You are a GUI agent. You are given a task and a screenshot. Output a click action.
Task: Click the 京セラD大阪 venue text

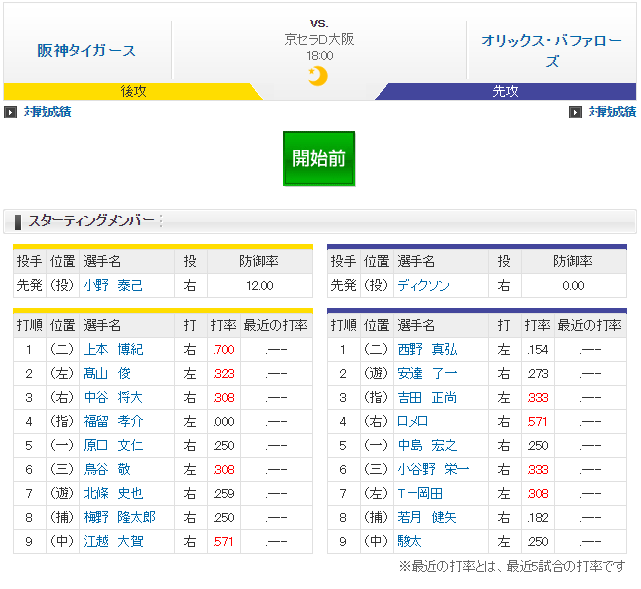319,40
